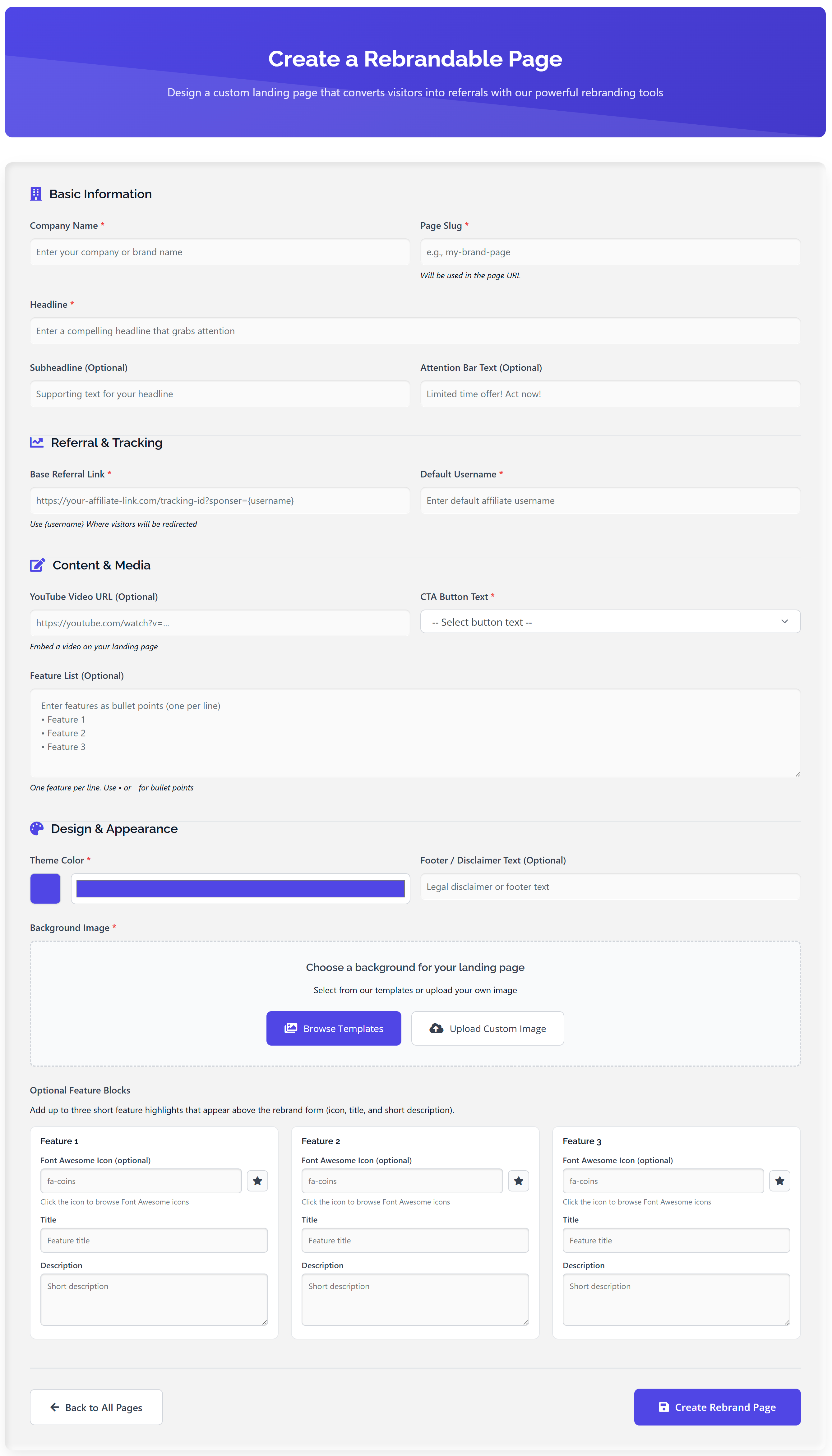This screenshot has width=832, height=1456.
Task: Focus the Base Referral Link input
Action: tap(220, 500)
